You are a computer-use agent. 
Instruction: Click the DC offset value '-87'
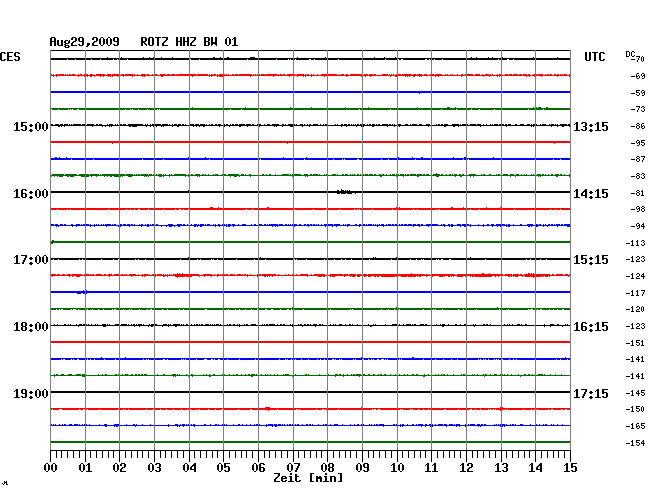[x=638, y=159]
